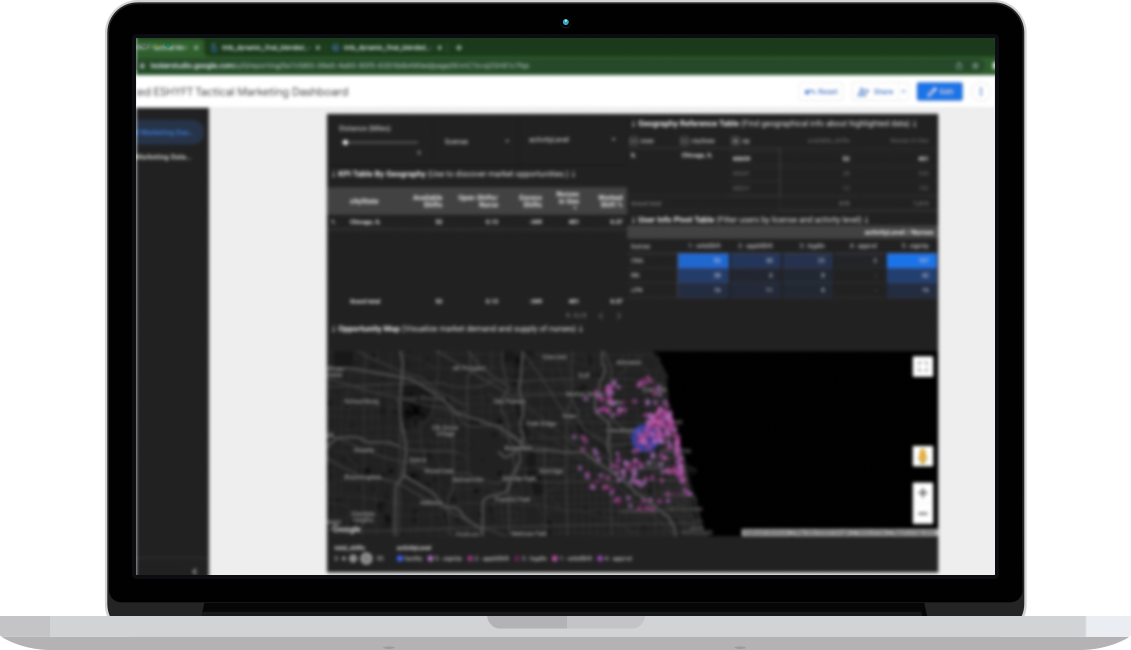Click highlighted CNA first pivot cell
1131x650 pixels.
[x=703, y=260]
